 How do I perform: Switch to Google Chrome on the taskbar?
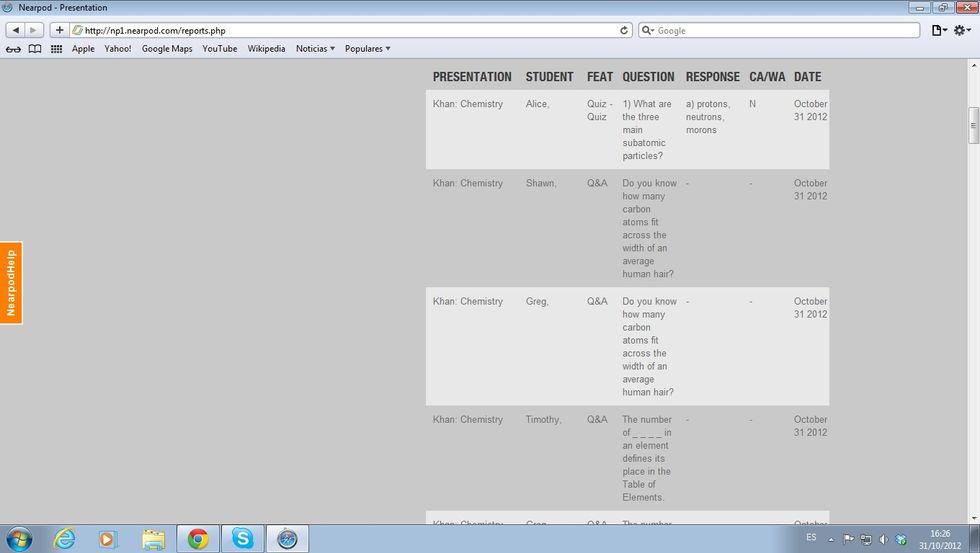coord(198,539)
